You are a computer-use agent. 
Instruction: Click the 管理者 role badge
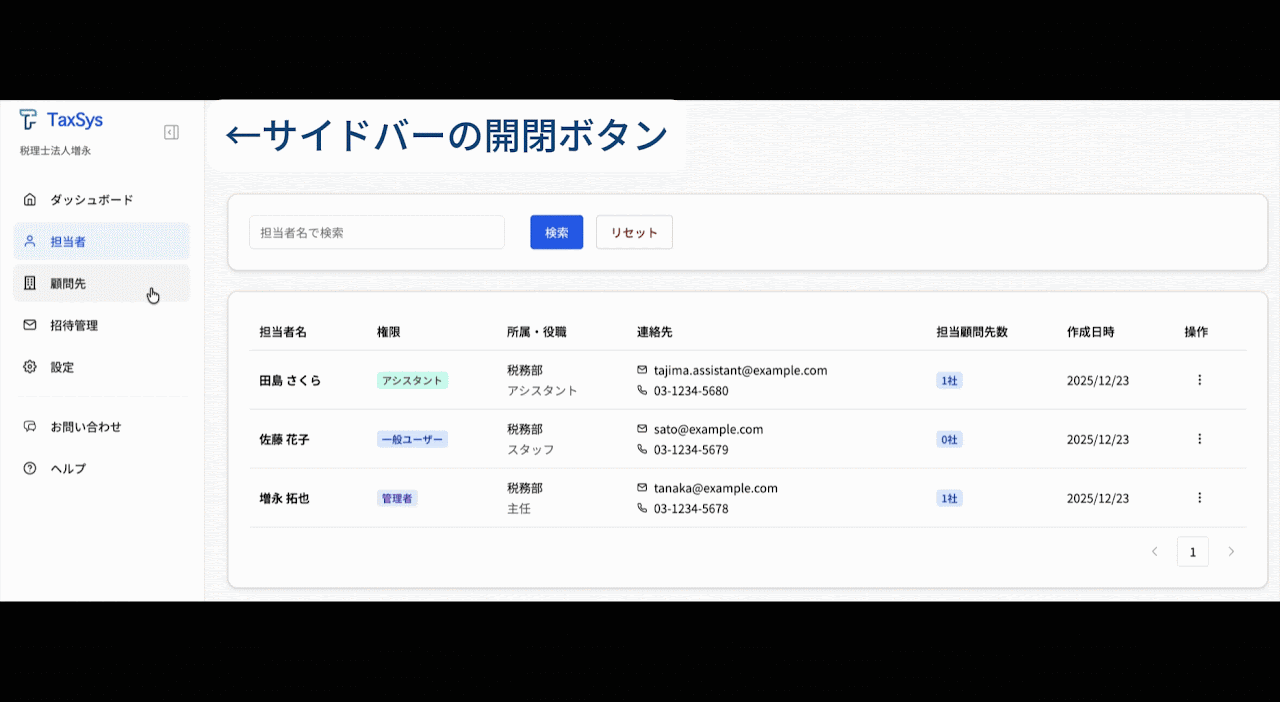[x=397, y=498]
